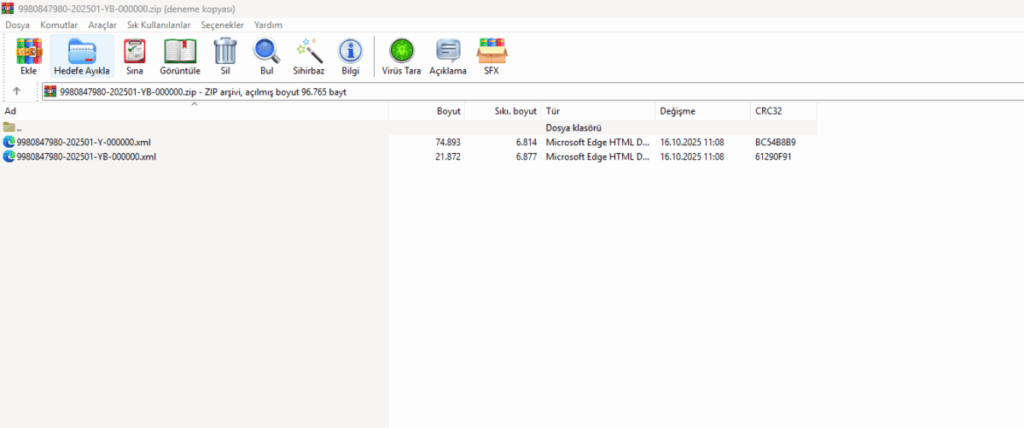This screenshot has width=1024, height=428.
Task: Sort by CRC32 column header
Action: coord(783,111)
